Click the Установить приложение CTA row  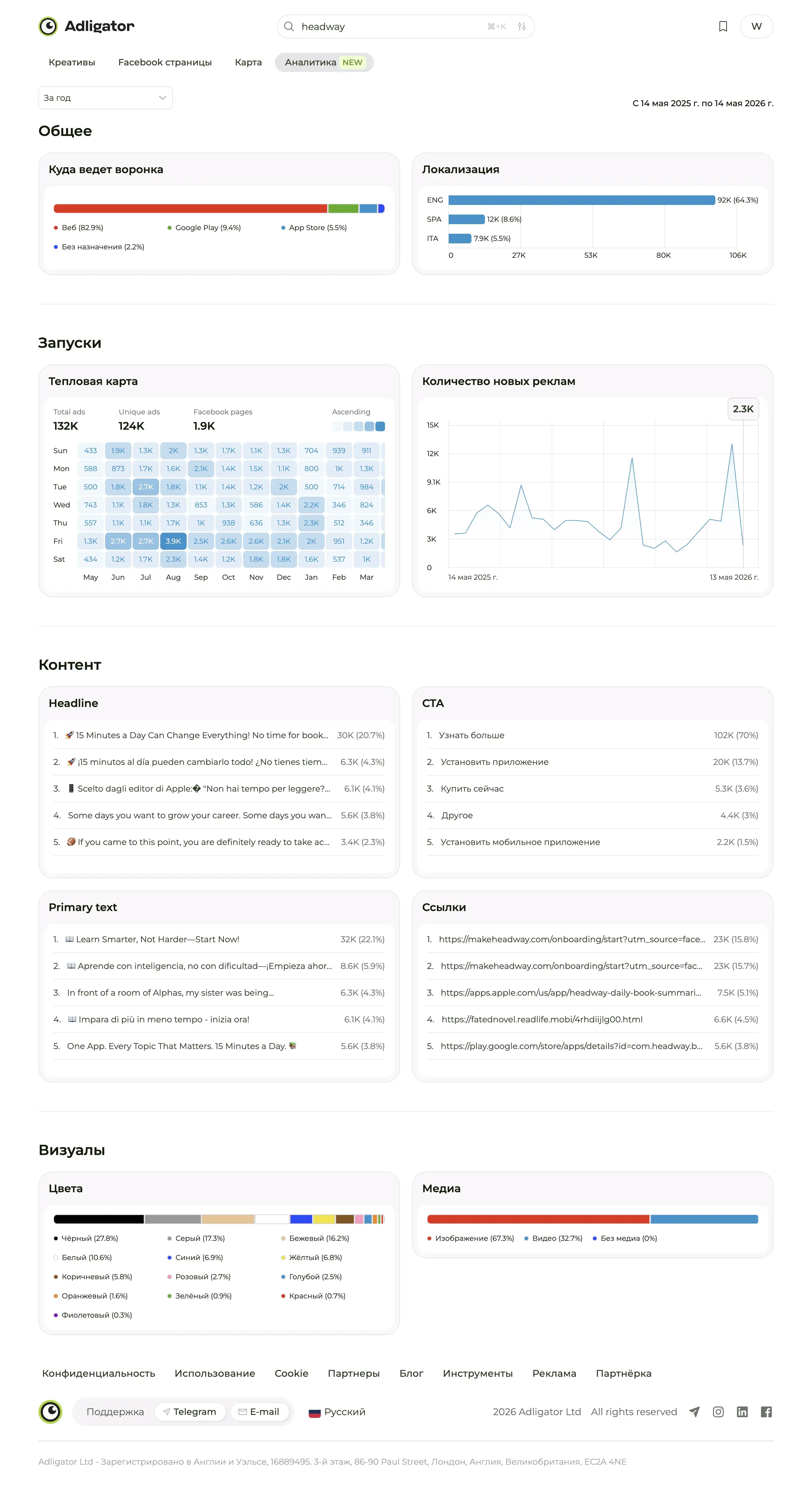592,762
